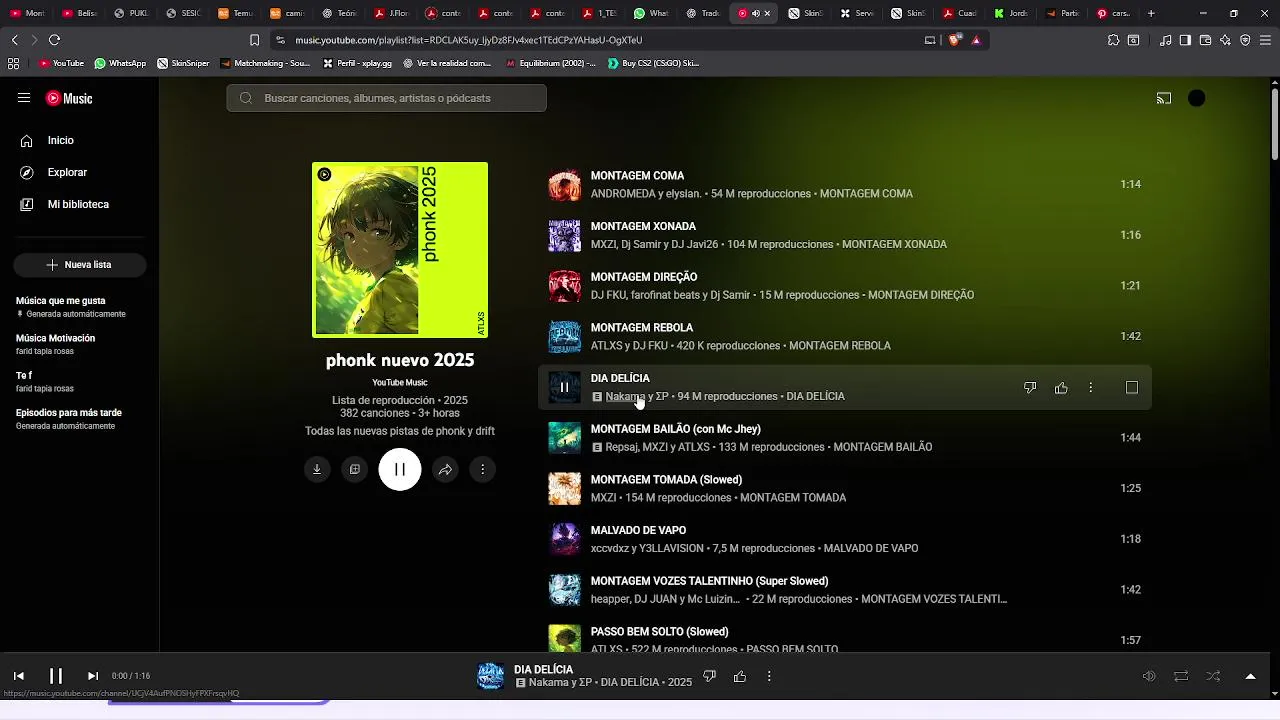Open Mi biblioteca in the sidebar
Screen dimensions: 1280x720
point(80,205)
